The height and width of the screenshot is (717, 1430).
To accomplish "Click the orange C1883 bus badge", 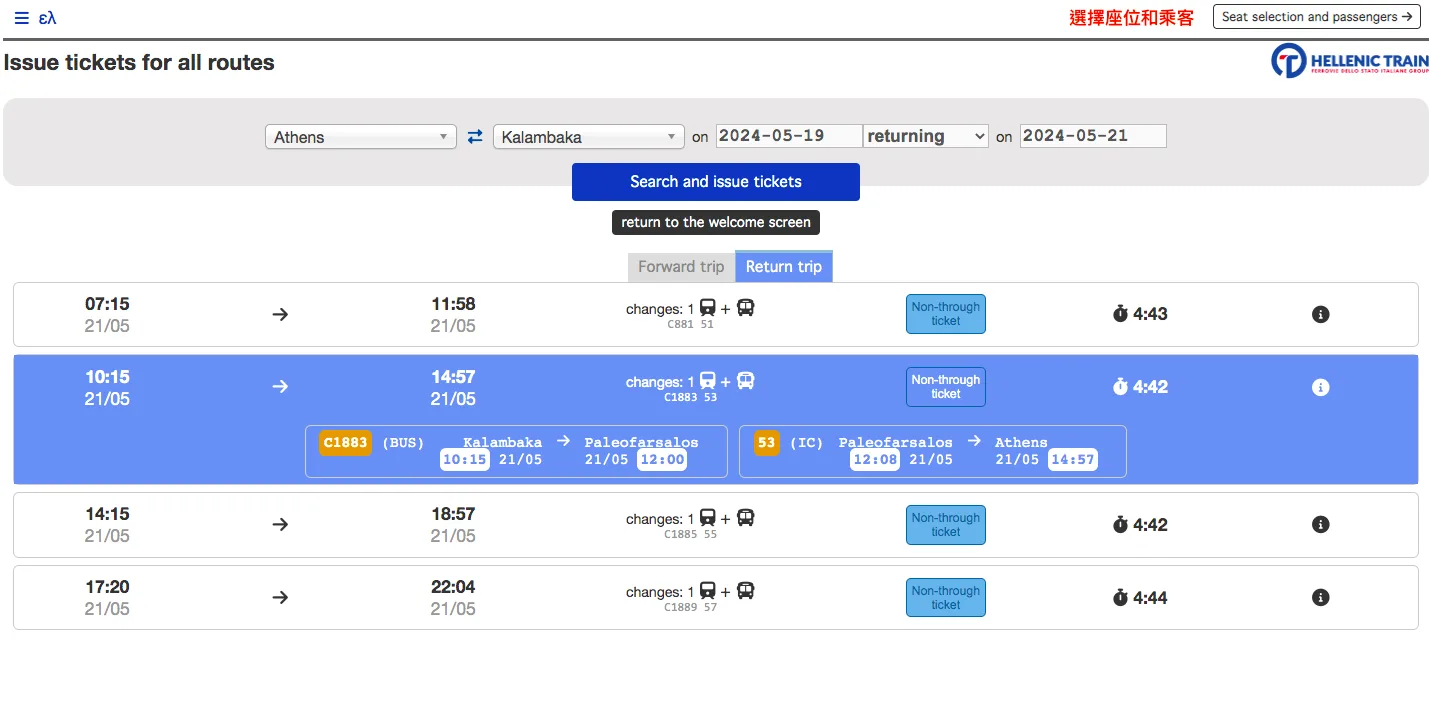I will pos(345,442).
